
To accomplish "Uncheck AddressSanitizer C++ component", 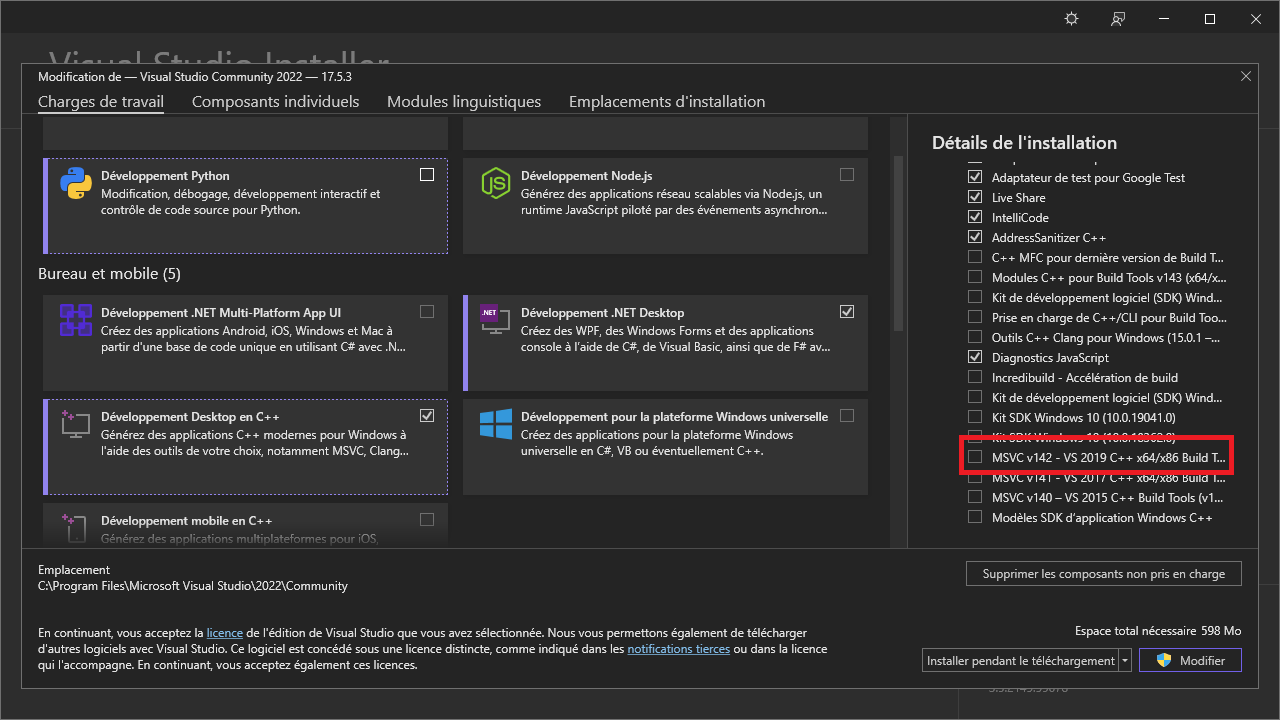I will coord(975,237).
